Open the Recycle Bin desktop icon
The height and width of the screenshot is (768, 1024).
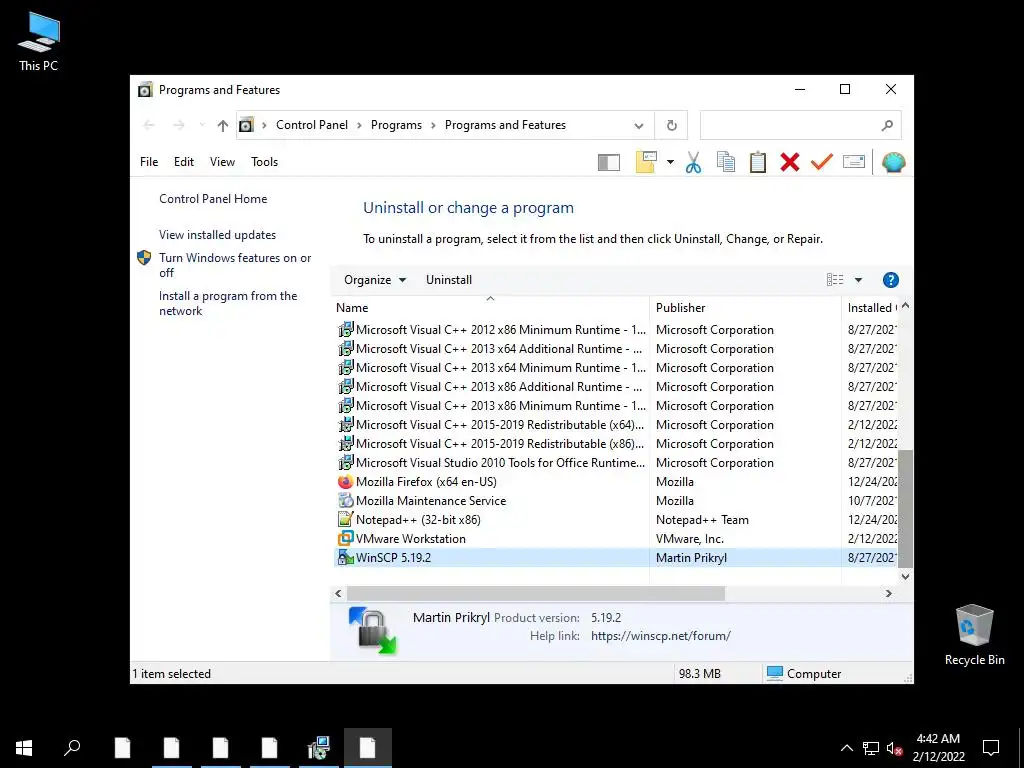974,635
